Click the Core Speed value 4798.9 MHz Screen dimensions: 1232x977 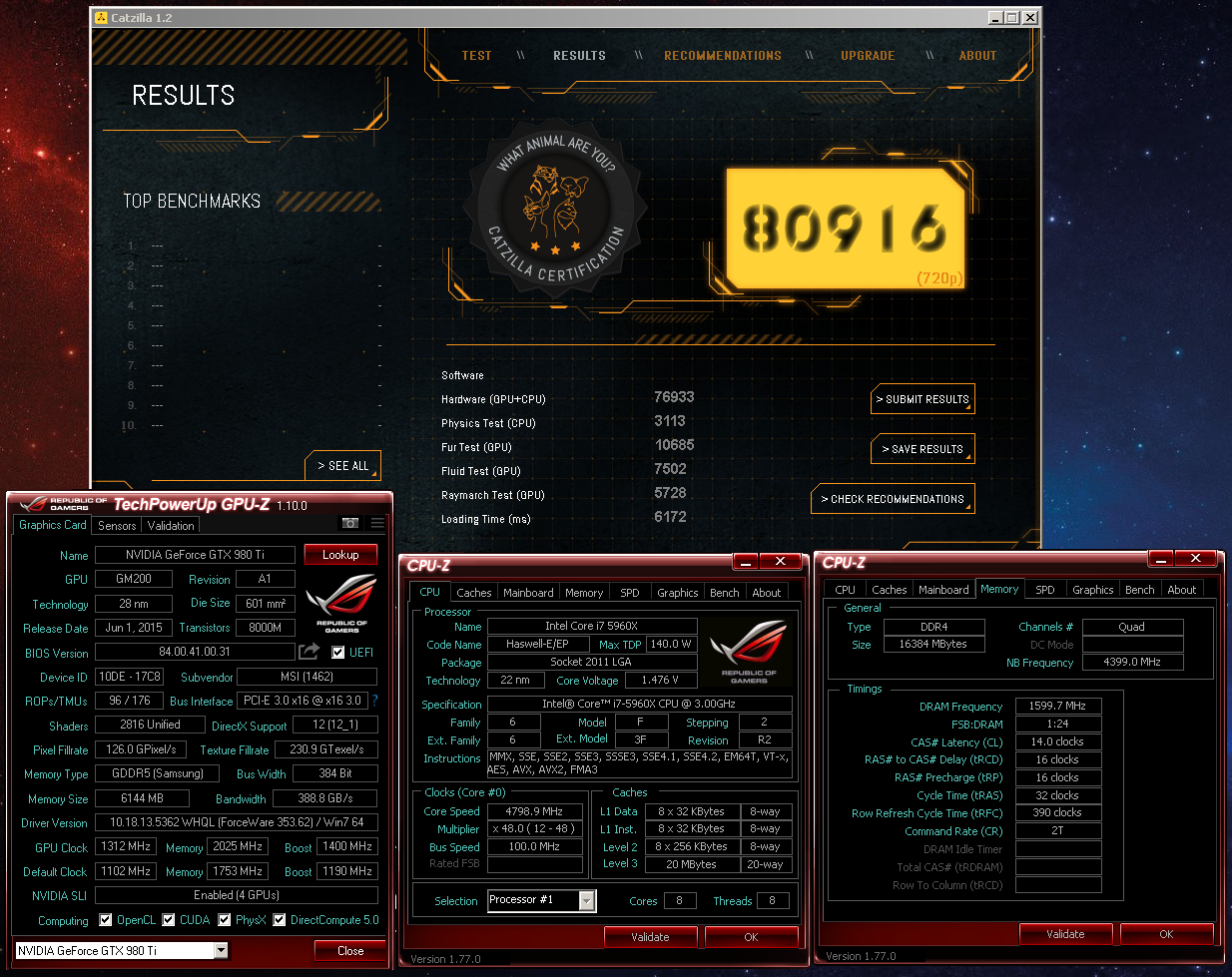pos(534,811)
